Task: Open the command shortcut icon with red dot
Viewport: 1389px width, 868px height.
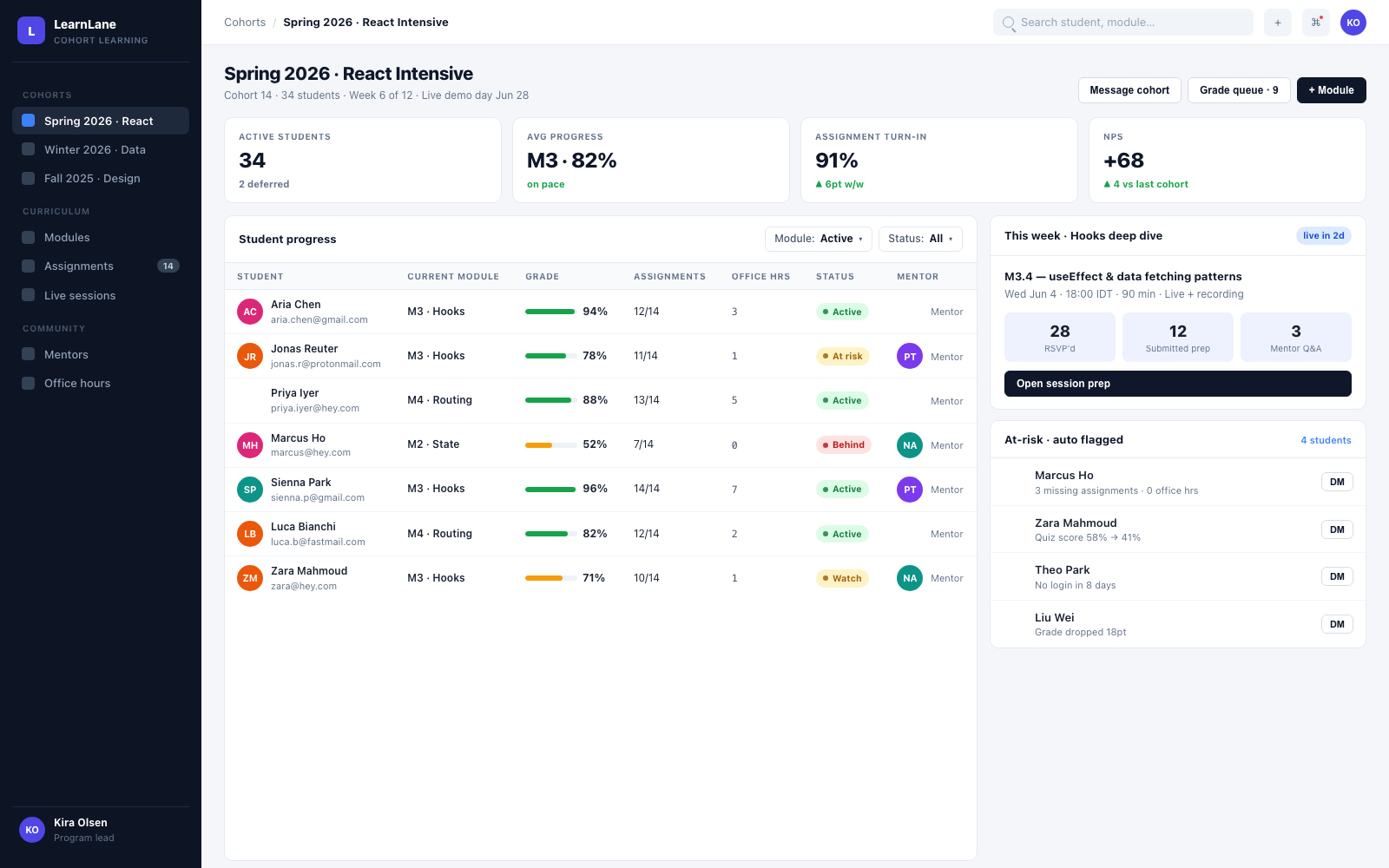Action: coord(1316,23)
